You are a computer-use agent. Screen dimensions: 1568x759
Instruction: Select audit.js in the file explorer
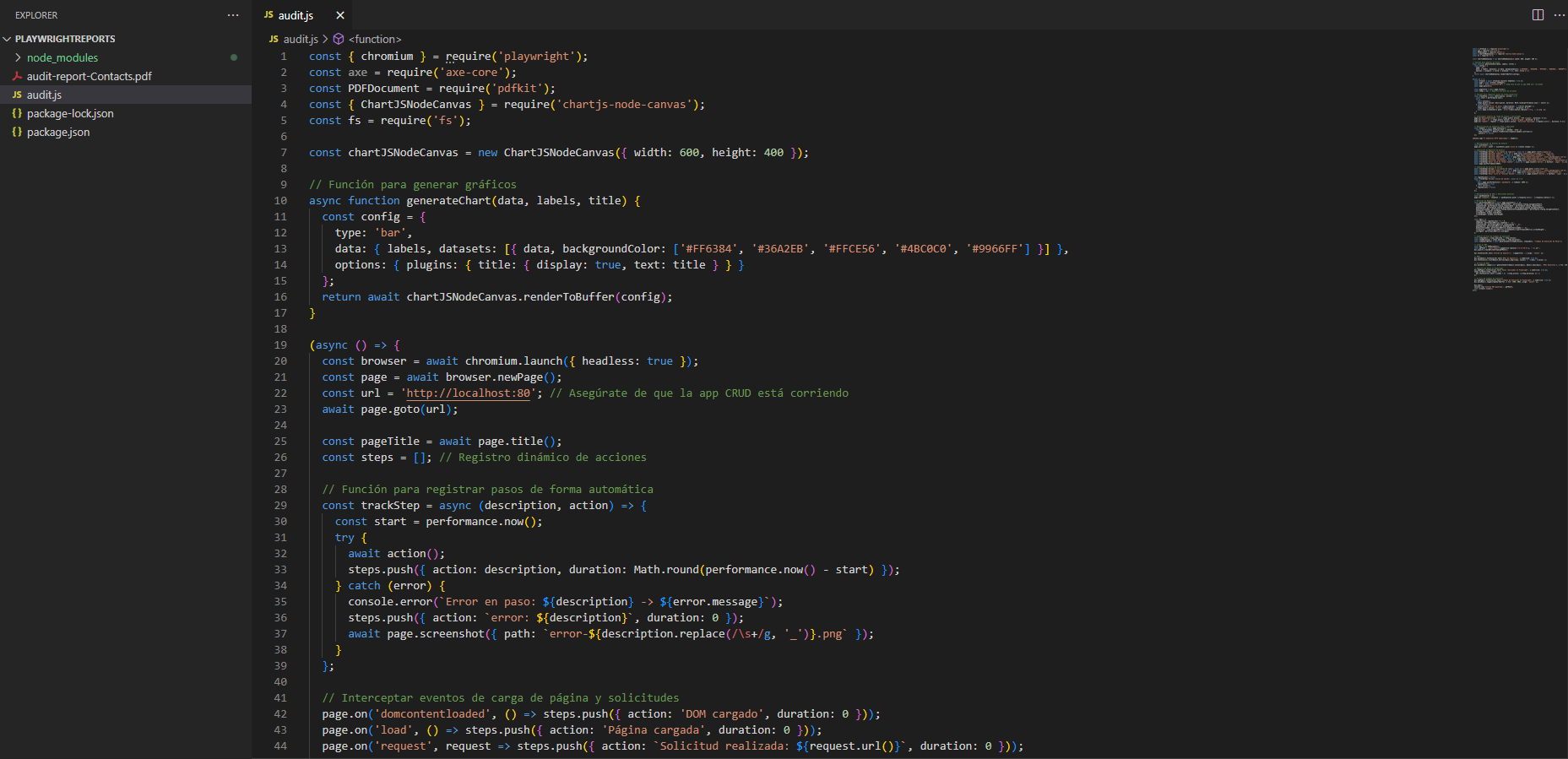[126, 95]
